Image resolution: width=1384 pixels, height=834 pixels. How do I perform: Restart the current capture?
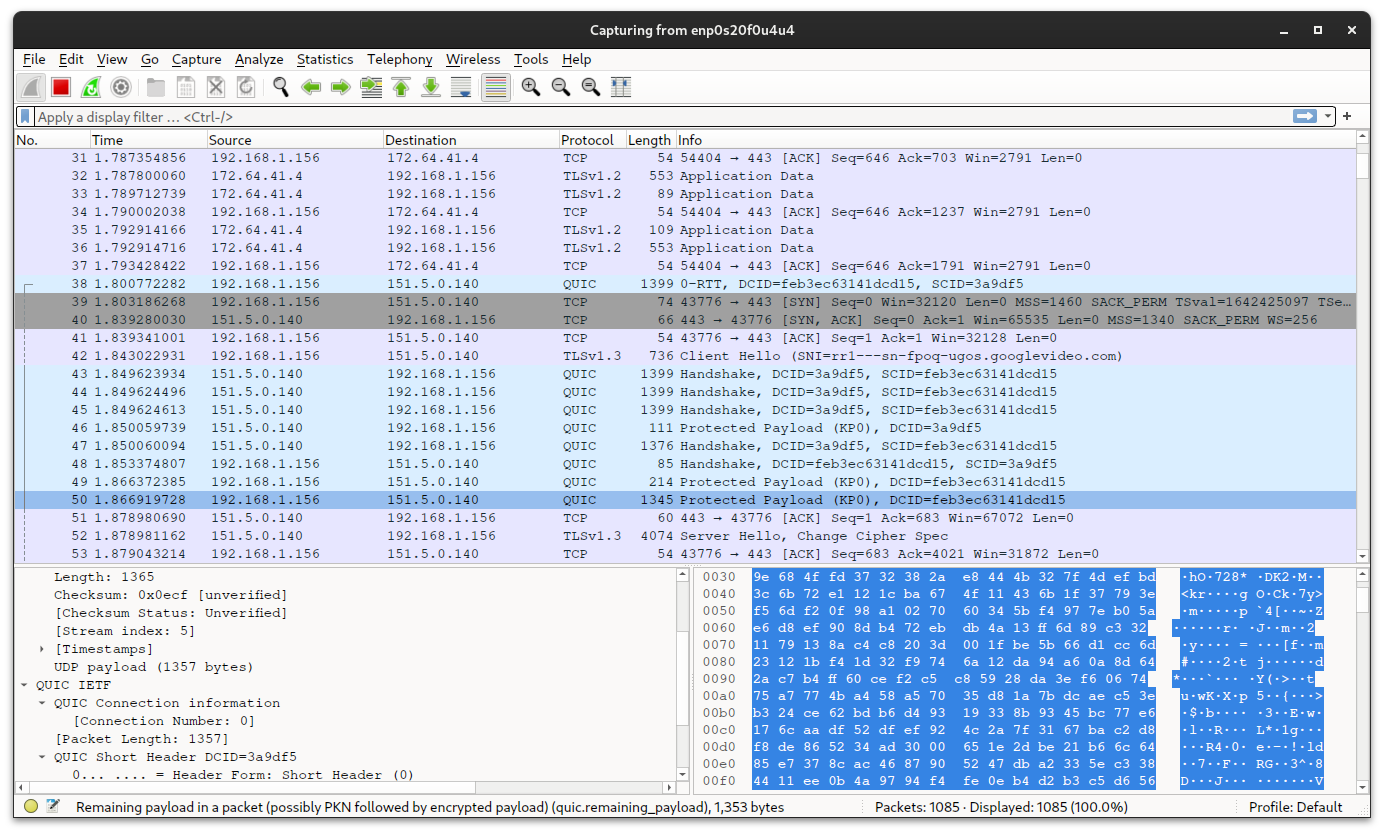(91, 87)
